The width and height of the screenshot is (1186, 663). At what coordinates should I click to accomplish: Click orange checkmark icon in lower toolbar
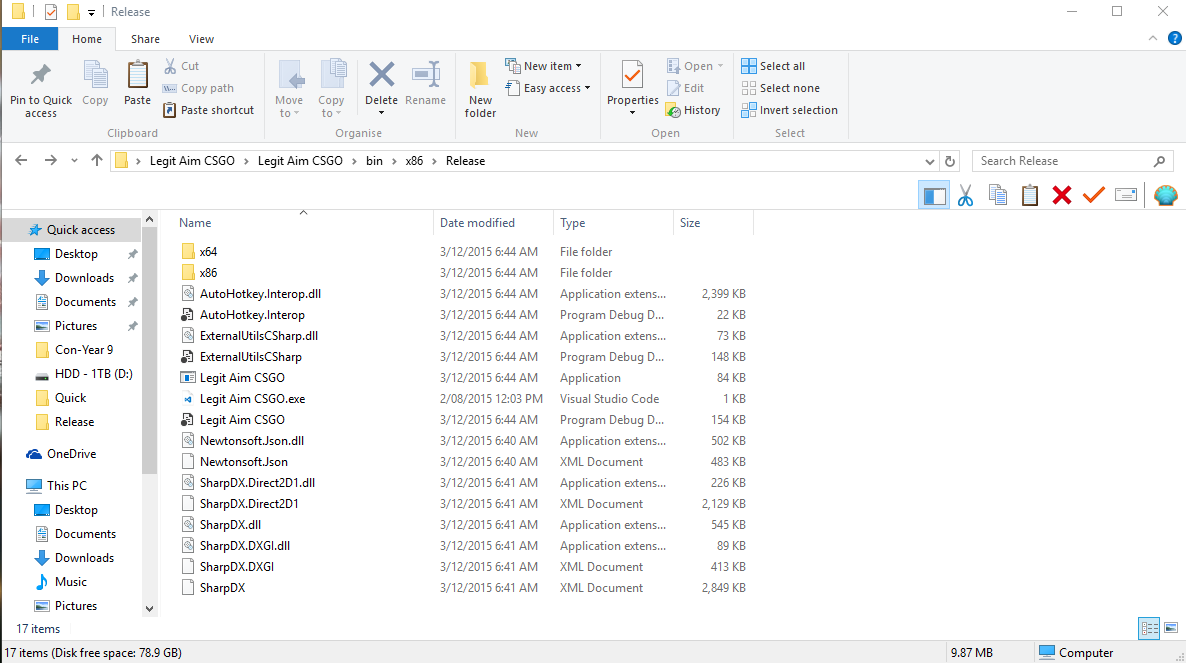click(x=1094, y=196)
